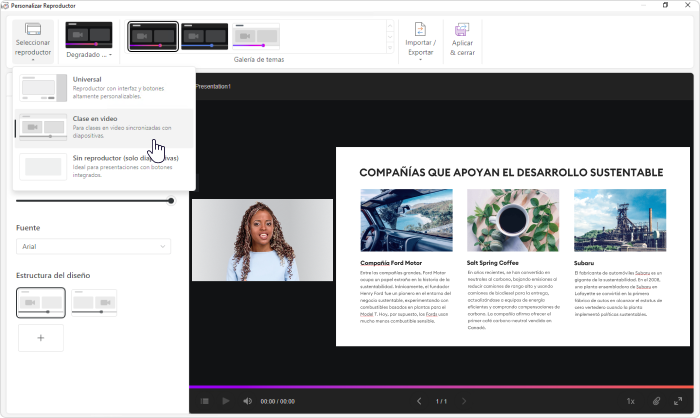
Task: Open attachments paperclip icon
Action: click(656, 401)
